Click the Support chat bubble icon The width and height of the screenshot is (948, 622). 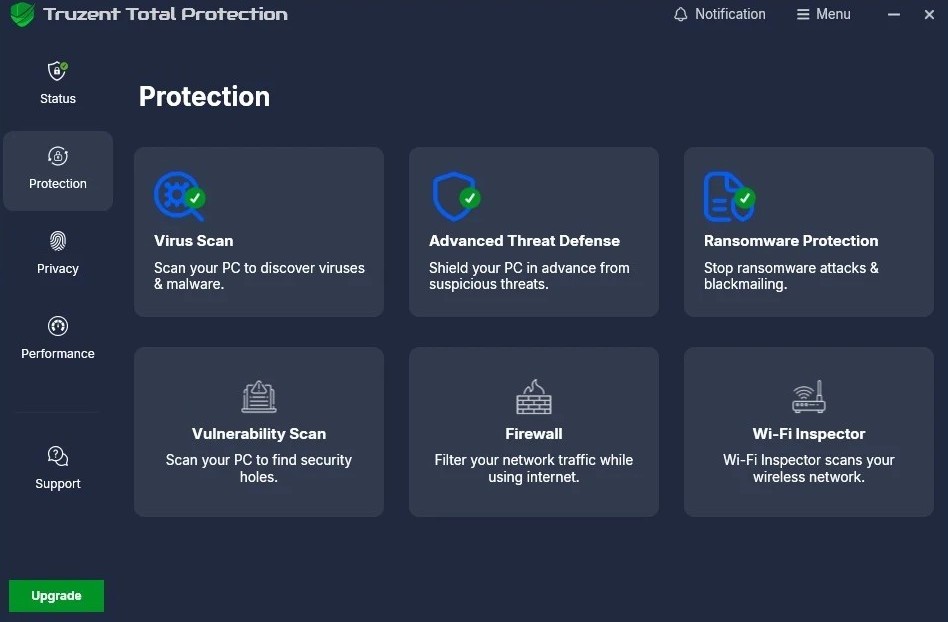(58, 457)
